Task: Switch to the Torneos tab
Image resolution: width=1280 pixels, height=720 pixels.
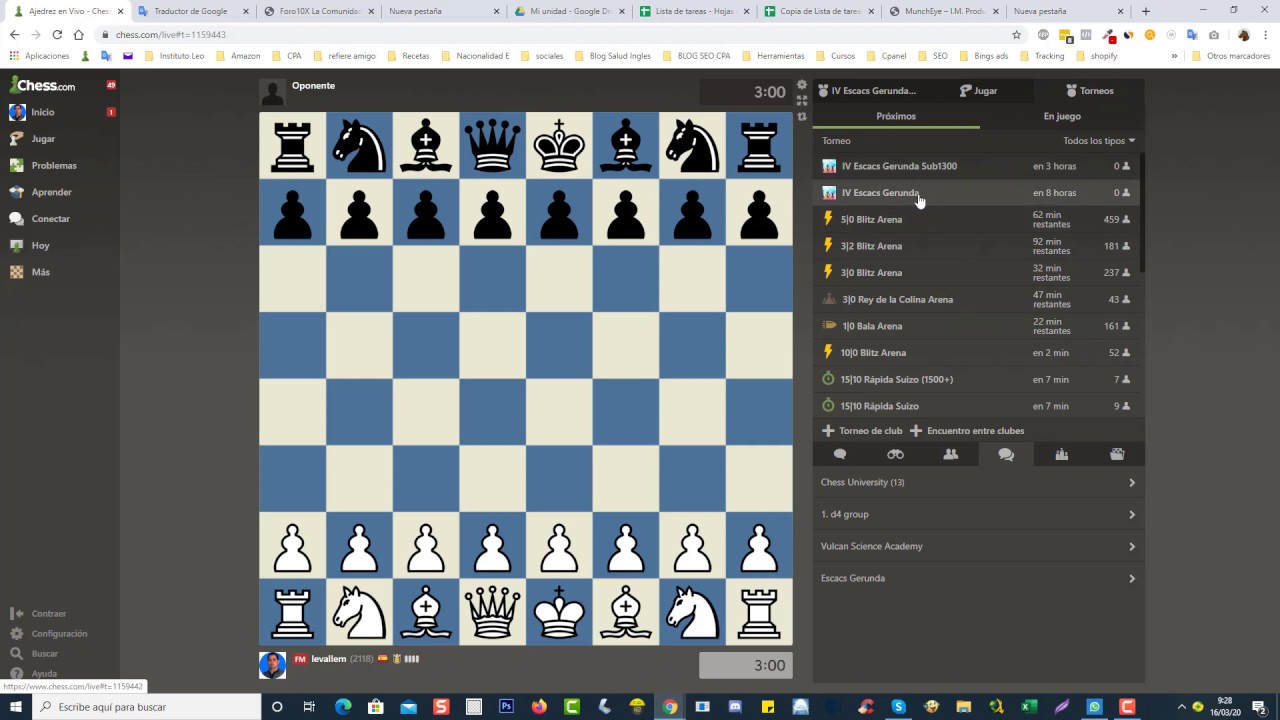Action: tap(1089, 90)
